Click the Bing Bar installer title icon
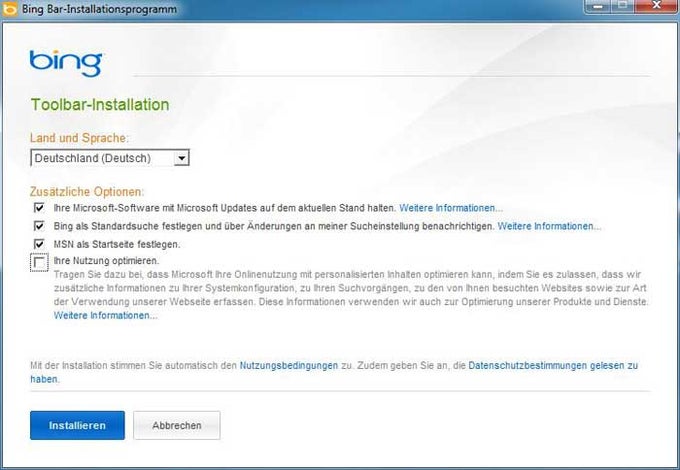 pos(10,9)
